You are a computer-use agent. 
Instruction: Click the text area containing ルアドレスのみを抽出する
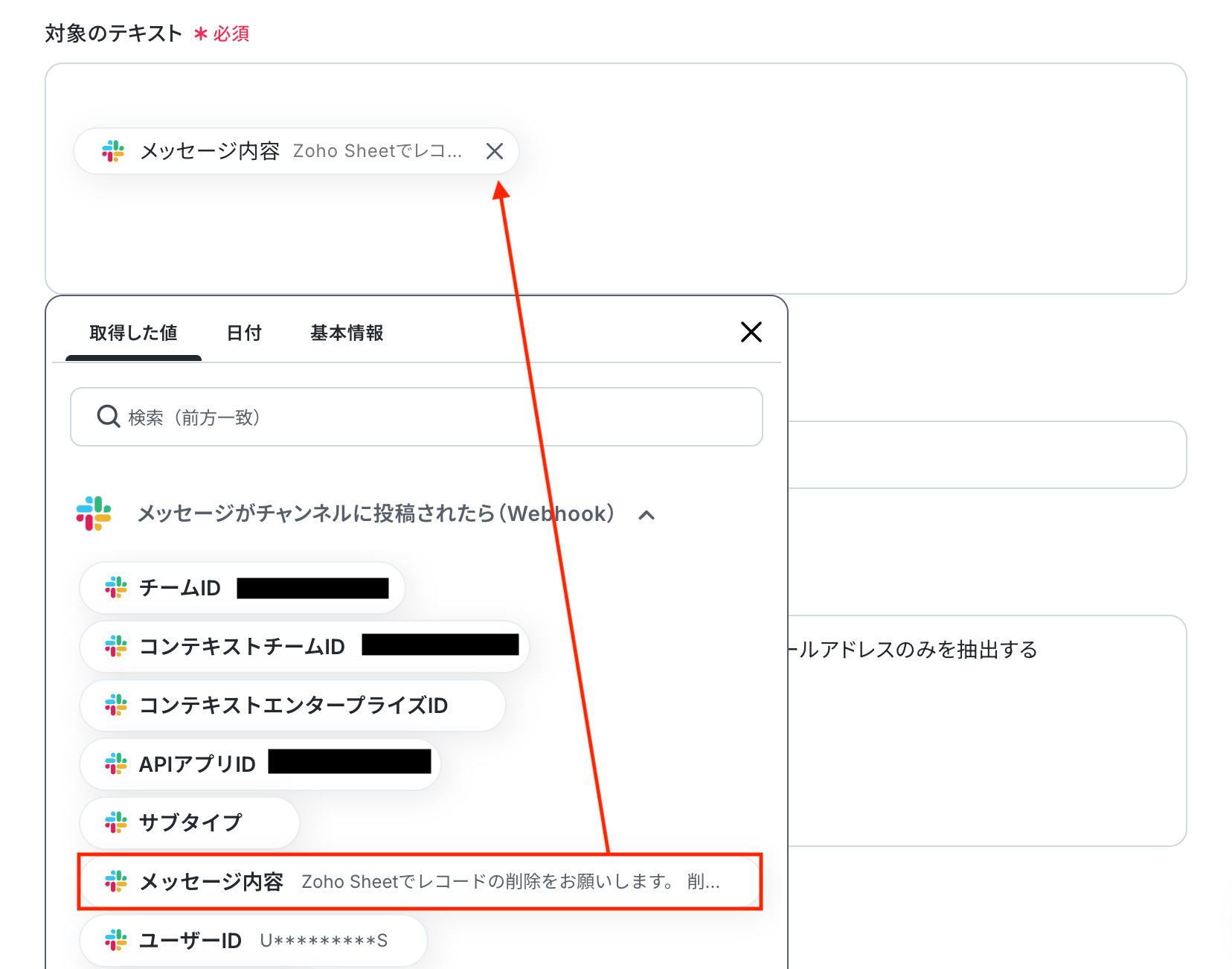click(986, 731)
